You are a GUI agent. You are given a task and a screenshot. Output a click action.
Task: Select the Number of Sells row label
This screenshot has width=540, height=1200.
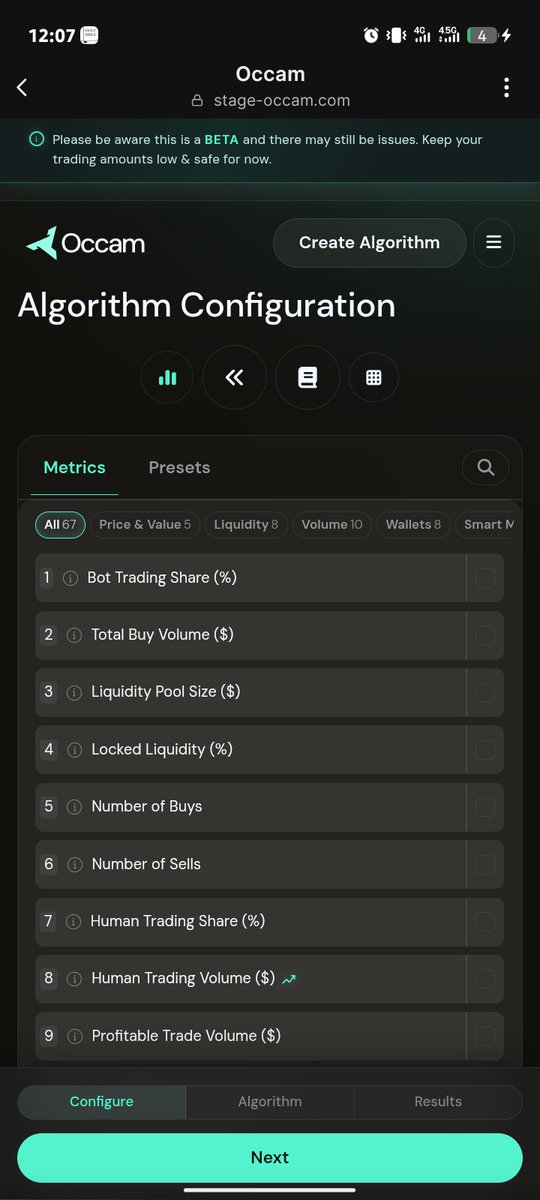pos(146,864)
